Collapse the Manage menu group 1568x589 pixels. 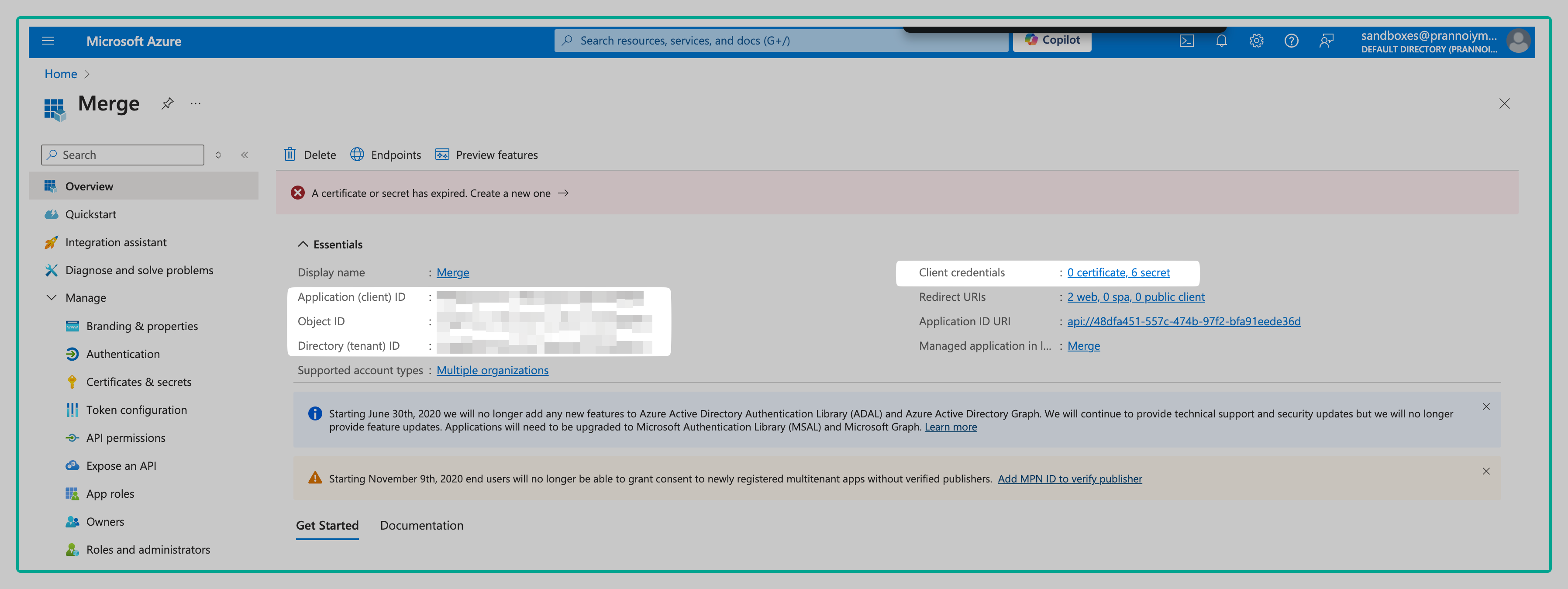[52, 297]
